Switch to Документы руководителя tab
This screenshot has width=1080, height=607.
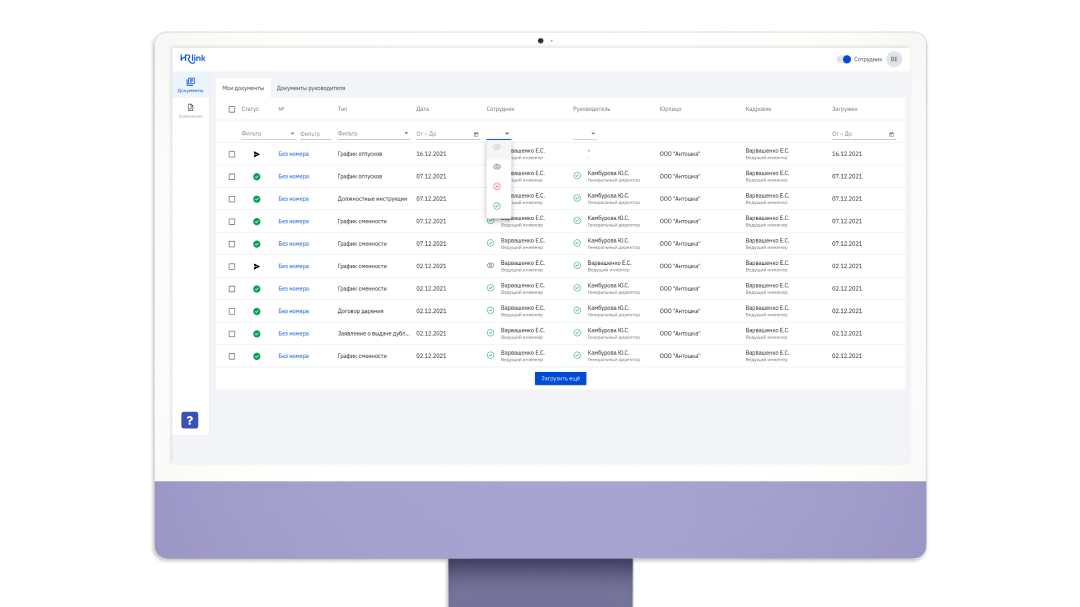click(x=311, y=88)
